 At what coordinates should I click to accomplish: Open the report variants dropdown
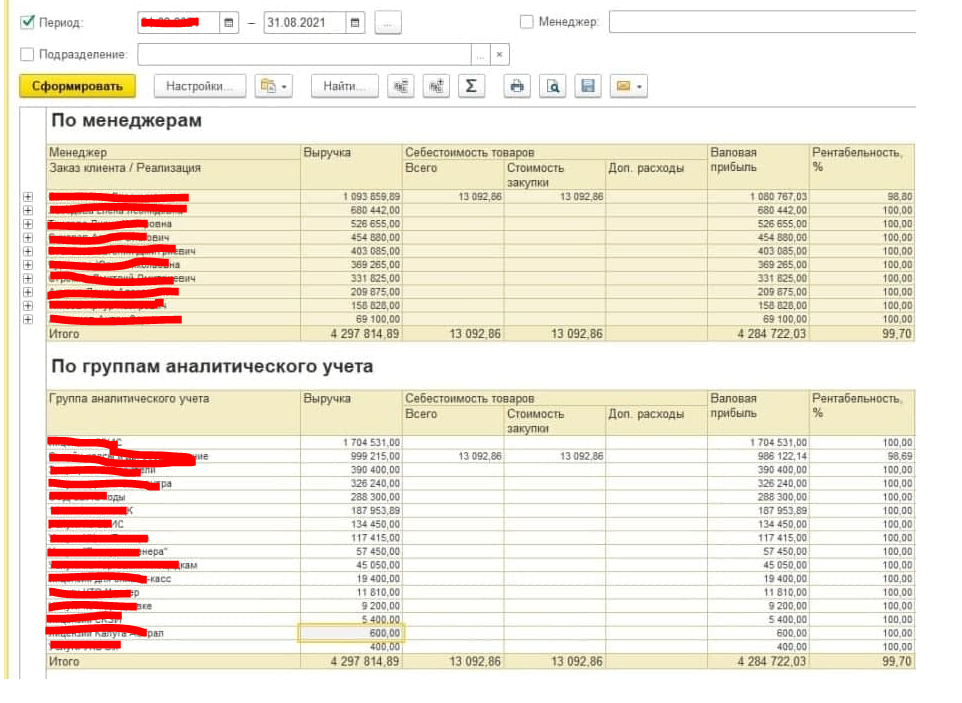click(x=273, y=87)
